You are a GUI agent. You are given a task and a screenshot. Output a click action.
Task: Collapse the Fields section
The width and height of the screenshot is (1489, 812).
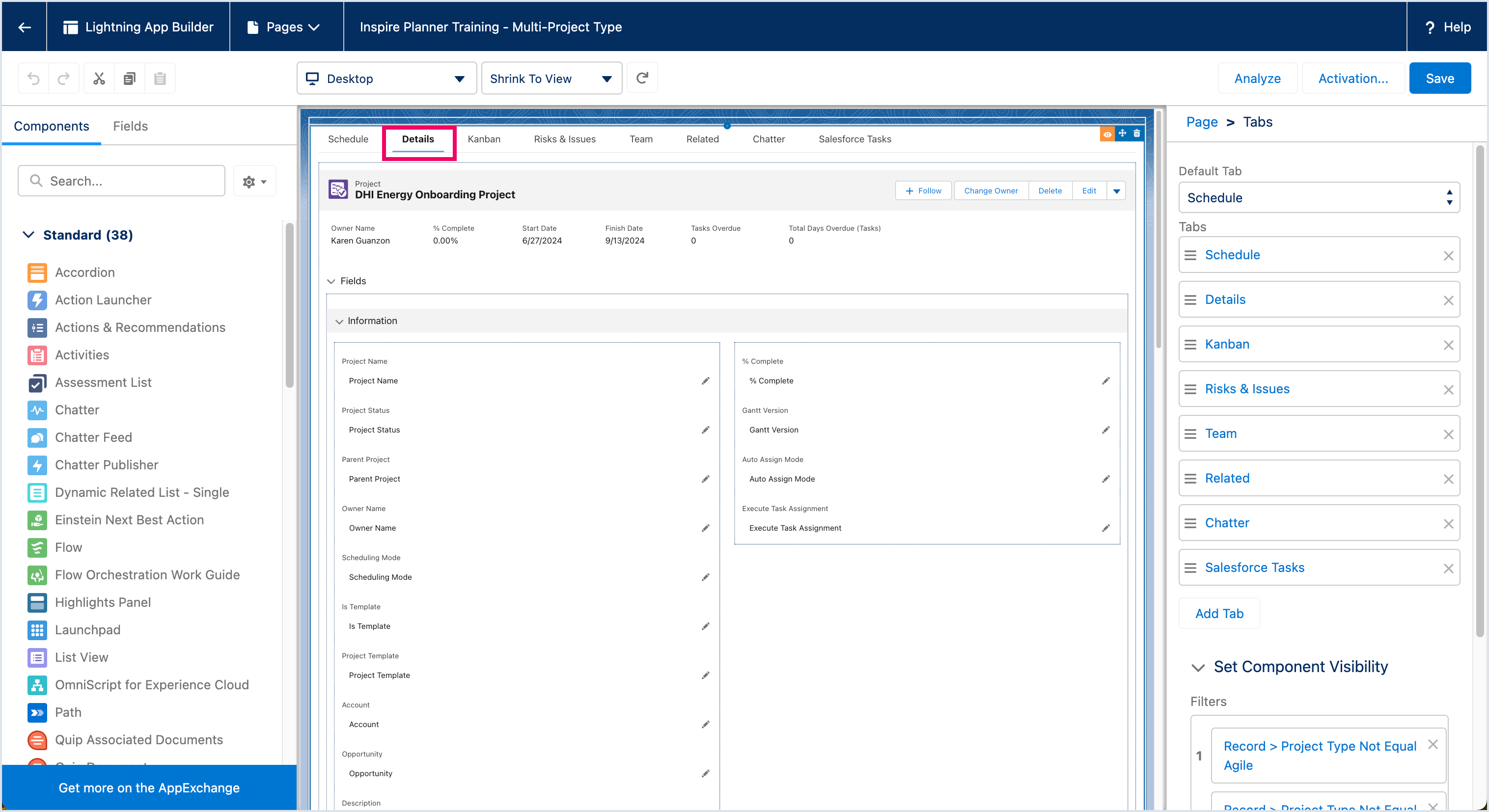(x=331, y=281)
